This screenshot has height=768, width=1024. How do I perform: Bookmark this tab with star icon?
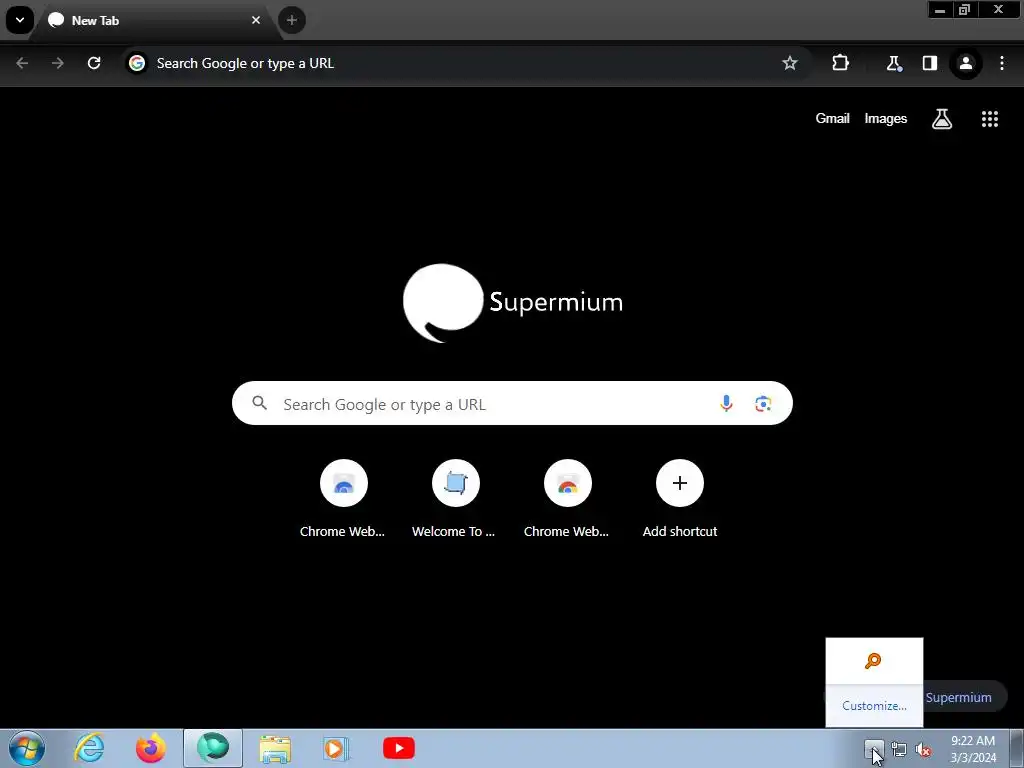click(790, 63)
